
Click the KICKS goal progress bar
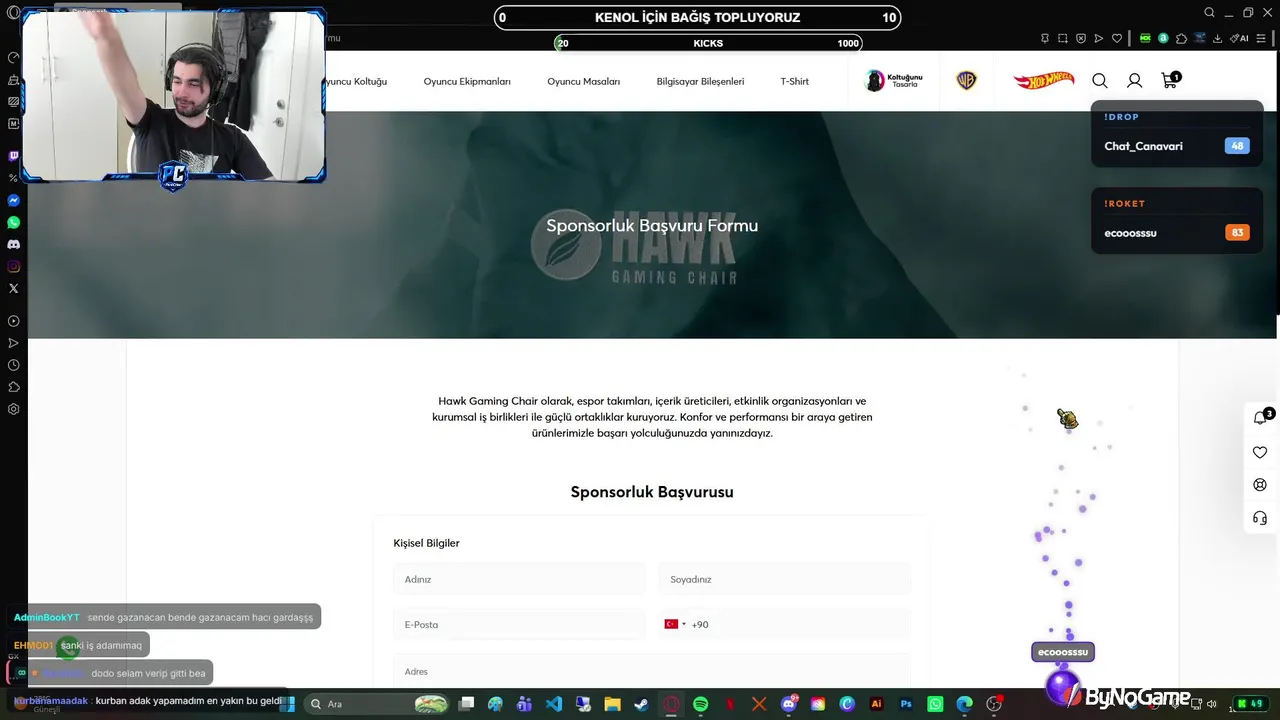tap(708, 43)
